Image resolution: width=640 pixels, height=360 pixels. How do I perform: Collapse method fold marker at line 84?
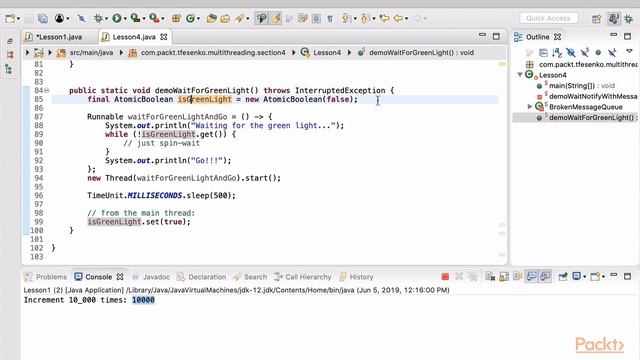47,90
